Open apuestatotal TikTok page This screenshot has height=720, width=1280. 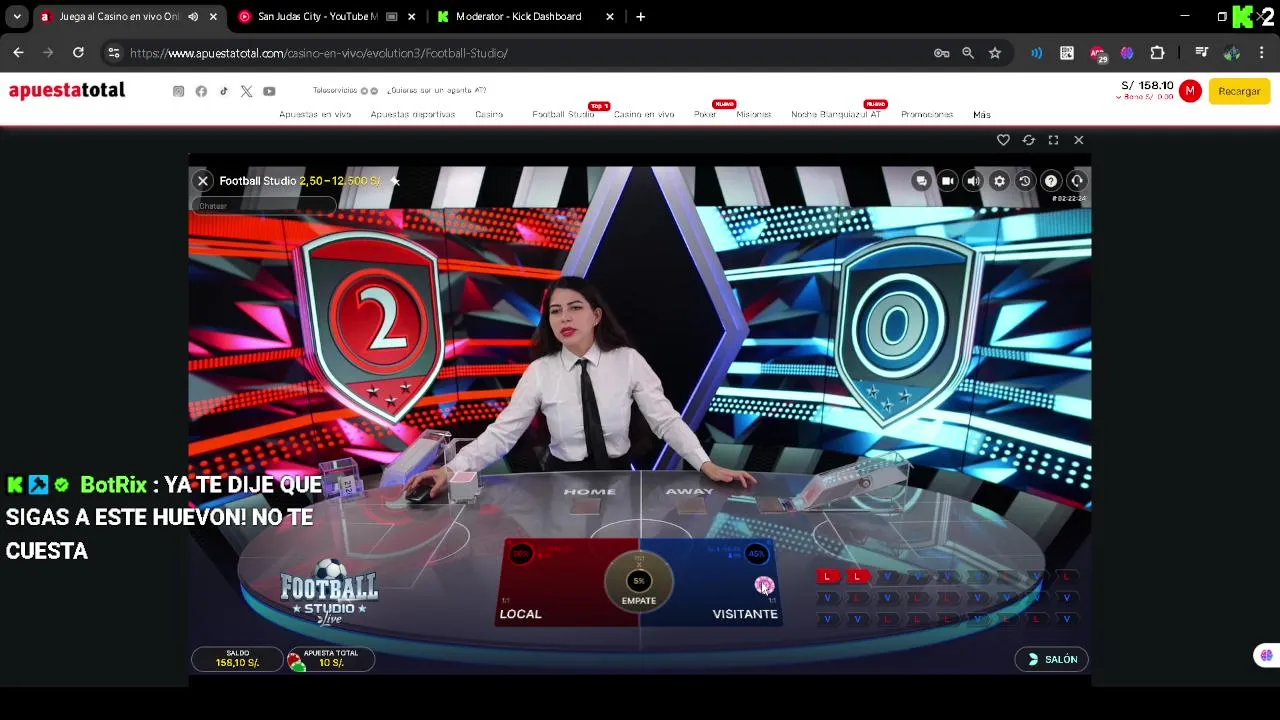tap(223, 91)
